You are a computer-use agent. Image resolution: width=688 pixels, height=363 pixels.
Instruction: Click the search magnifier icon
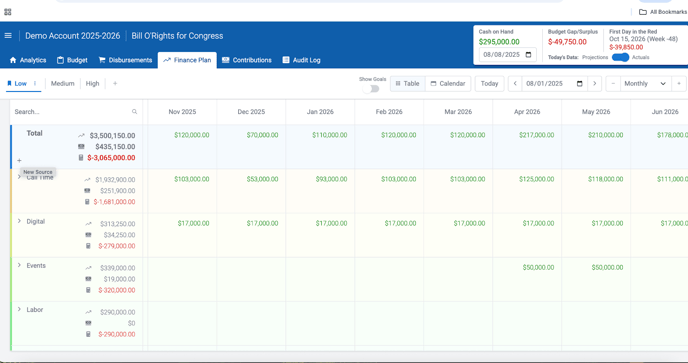135,112
